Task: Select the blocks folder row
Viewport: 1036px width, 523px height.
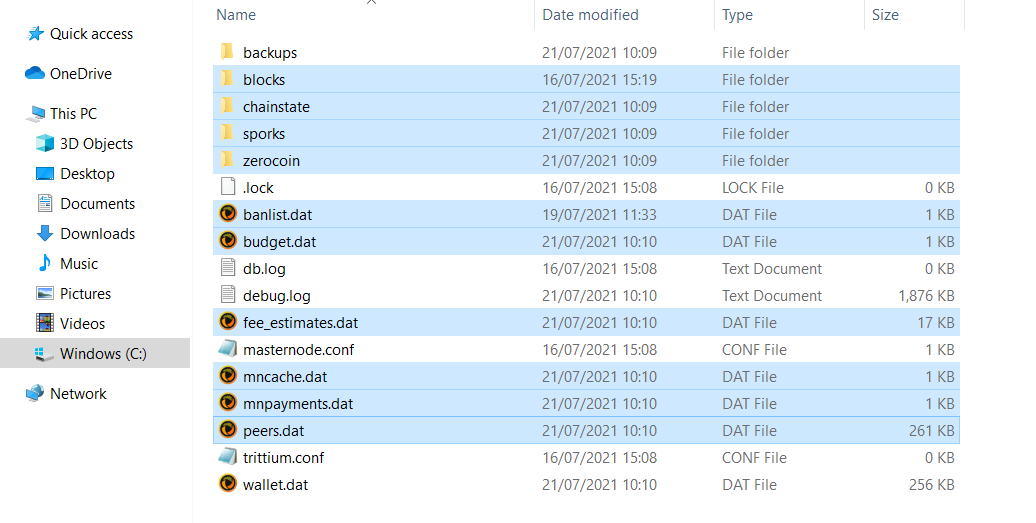Action: coord(586,79)
